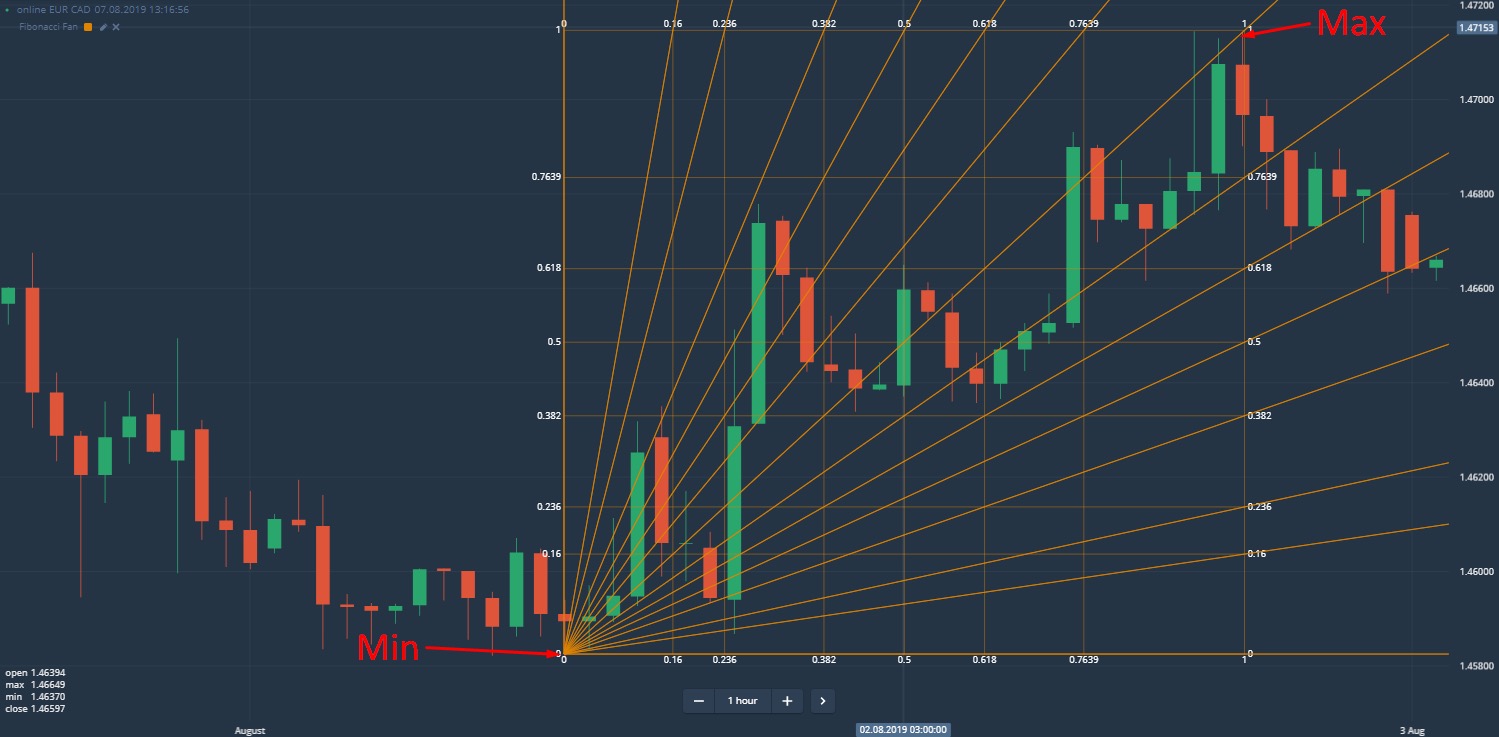Select the Fibonacci Fan indicator label
Screen dimensions: 1499x737
[x=50, y=27]
